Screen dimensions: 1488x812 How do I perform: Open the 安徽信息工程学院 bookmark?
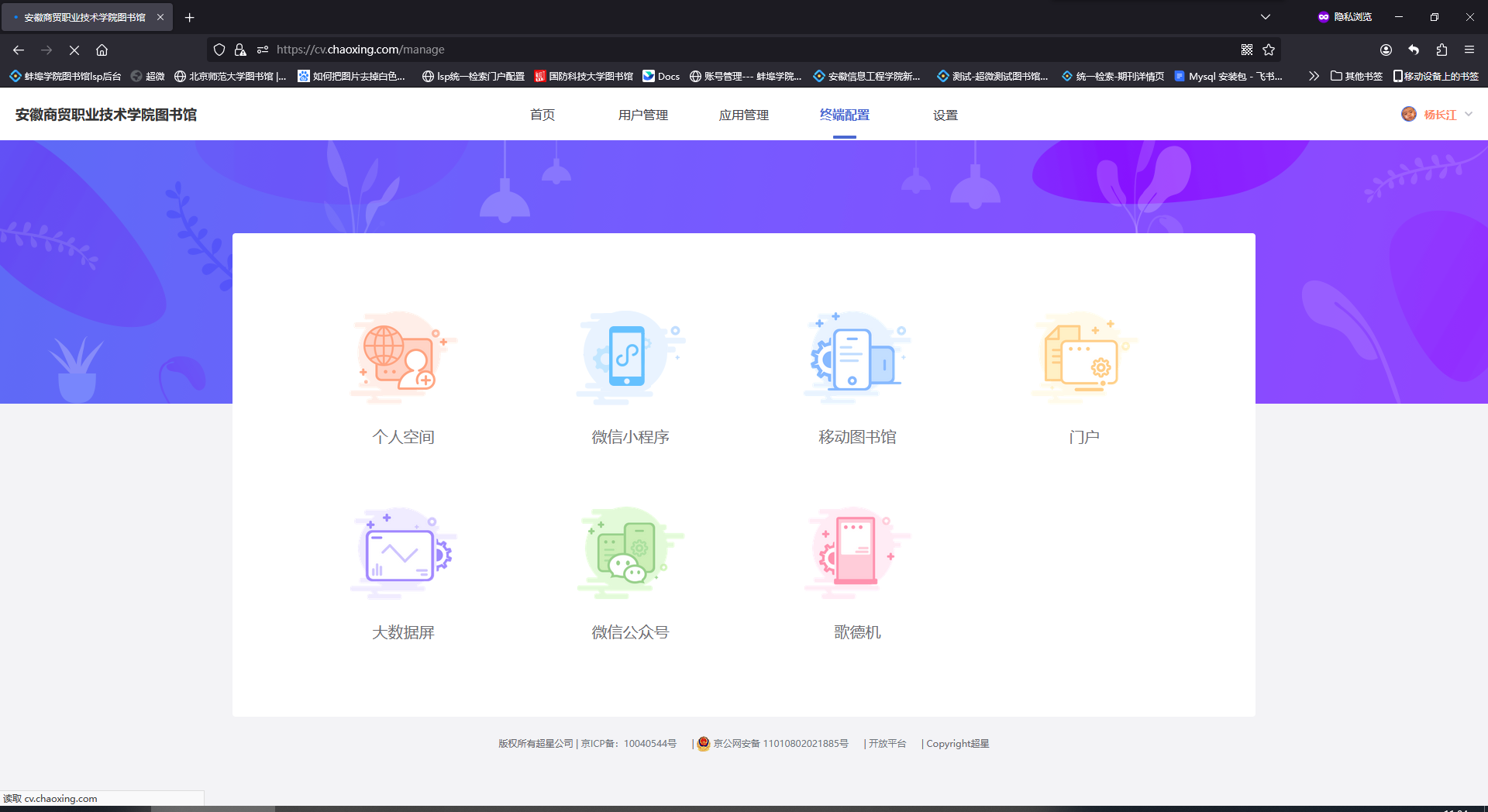867,76
